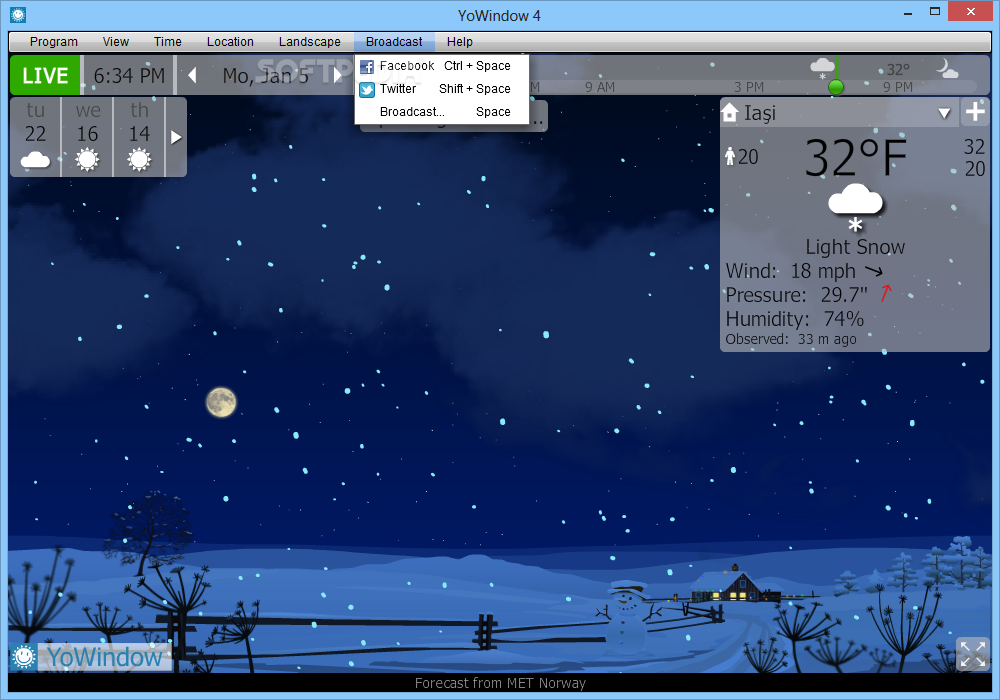Maximize the YoWindow 4 window
The image size is (1000, 700).
coord(935,11)
